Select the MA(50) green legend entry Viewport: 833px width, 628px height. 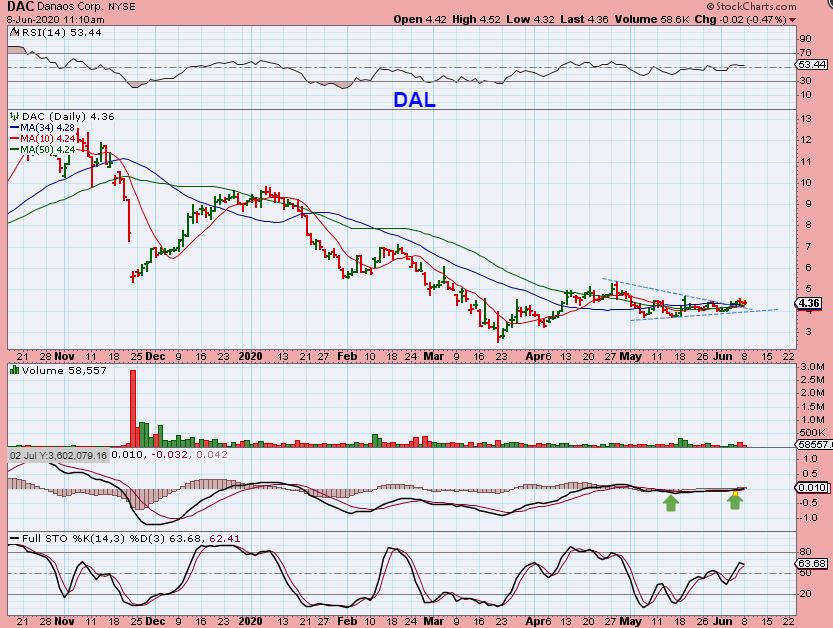tap(42, 150)
